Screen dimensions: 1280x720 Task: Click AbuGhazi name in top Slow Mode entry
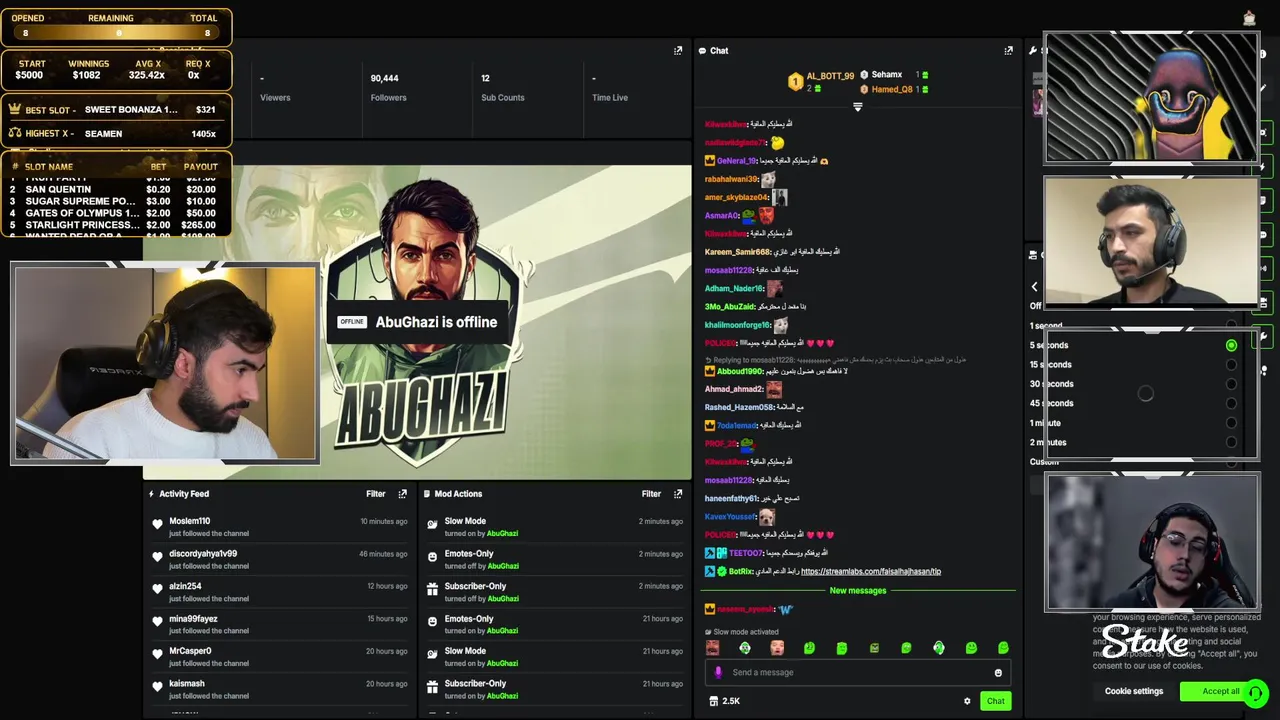(x=502, y=534)
